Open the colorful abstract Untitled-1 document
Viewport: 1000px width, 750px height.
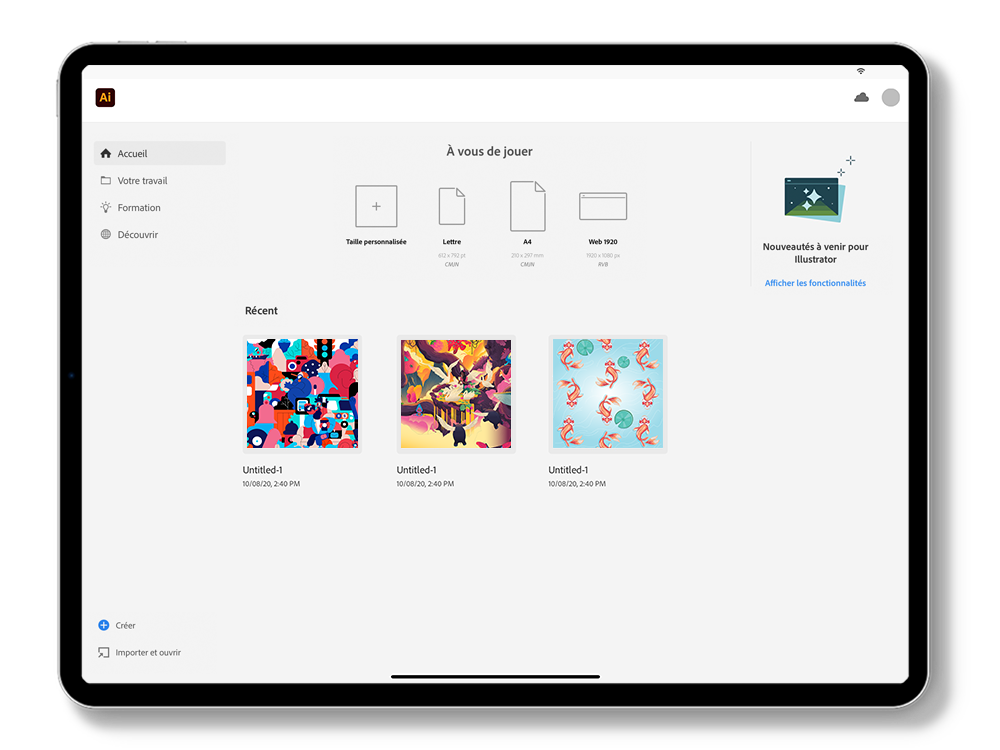click(x=302, y=393)
